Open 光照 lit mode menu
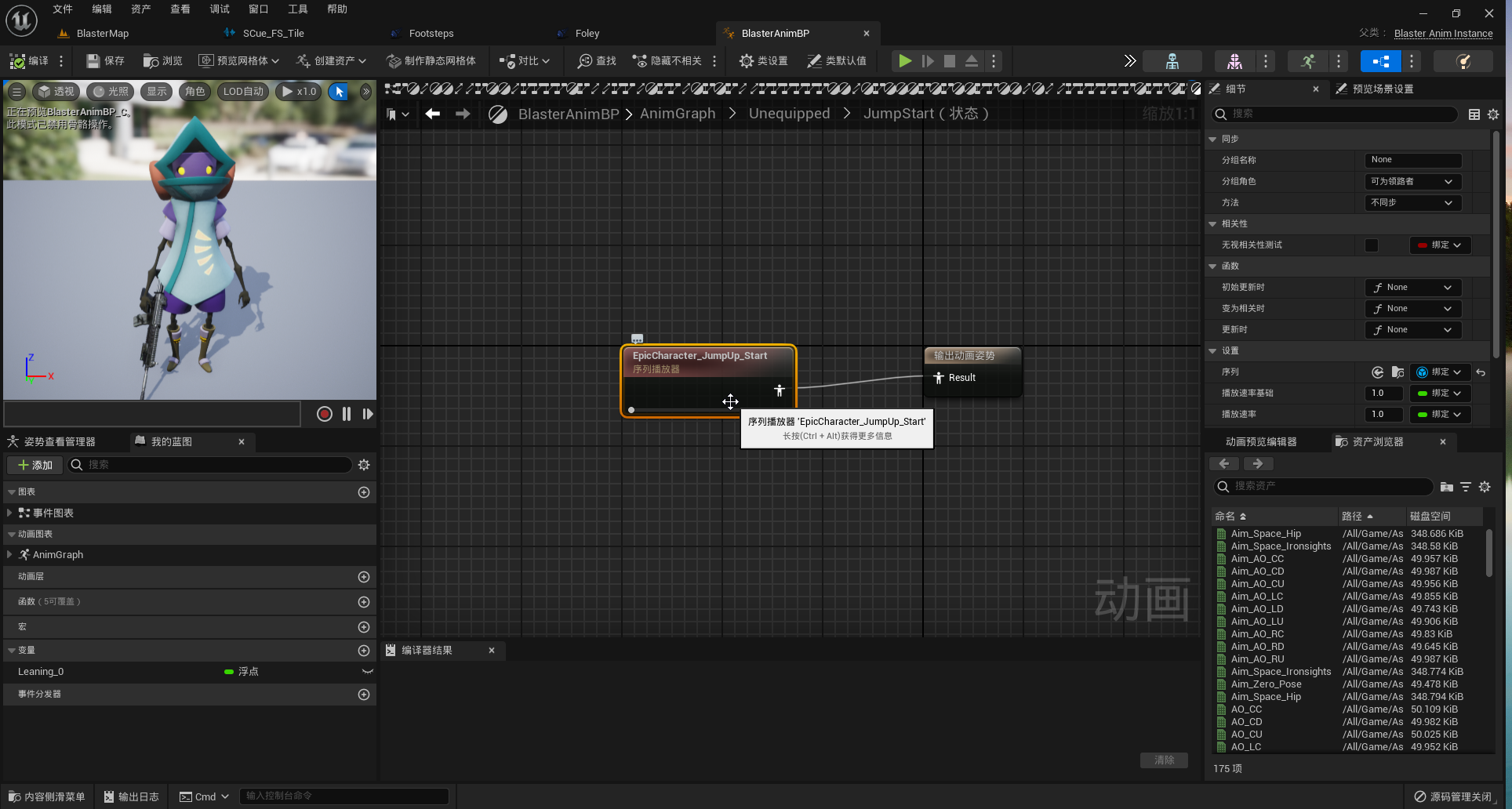Viewport: 1512px width, 809px height. pyautogui.click(x=111, y=92)
